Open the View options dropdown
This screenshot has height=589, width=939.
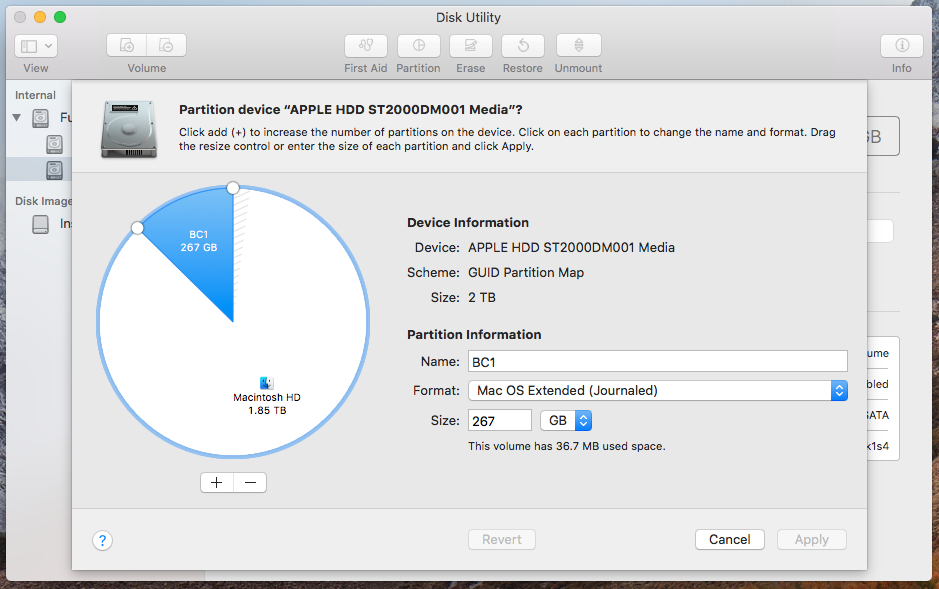34,45
